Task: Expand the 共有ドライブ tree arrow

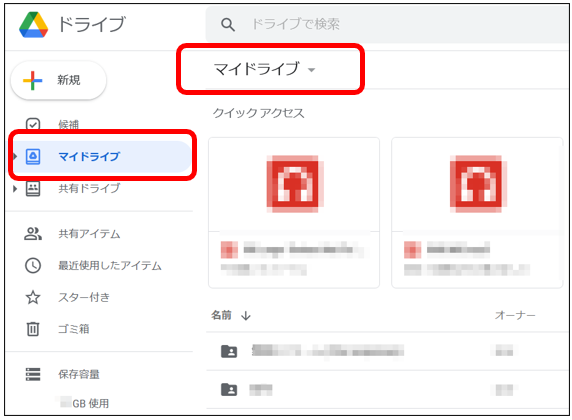Action: click(x=15, y=189)
